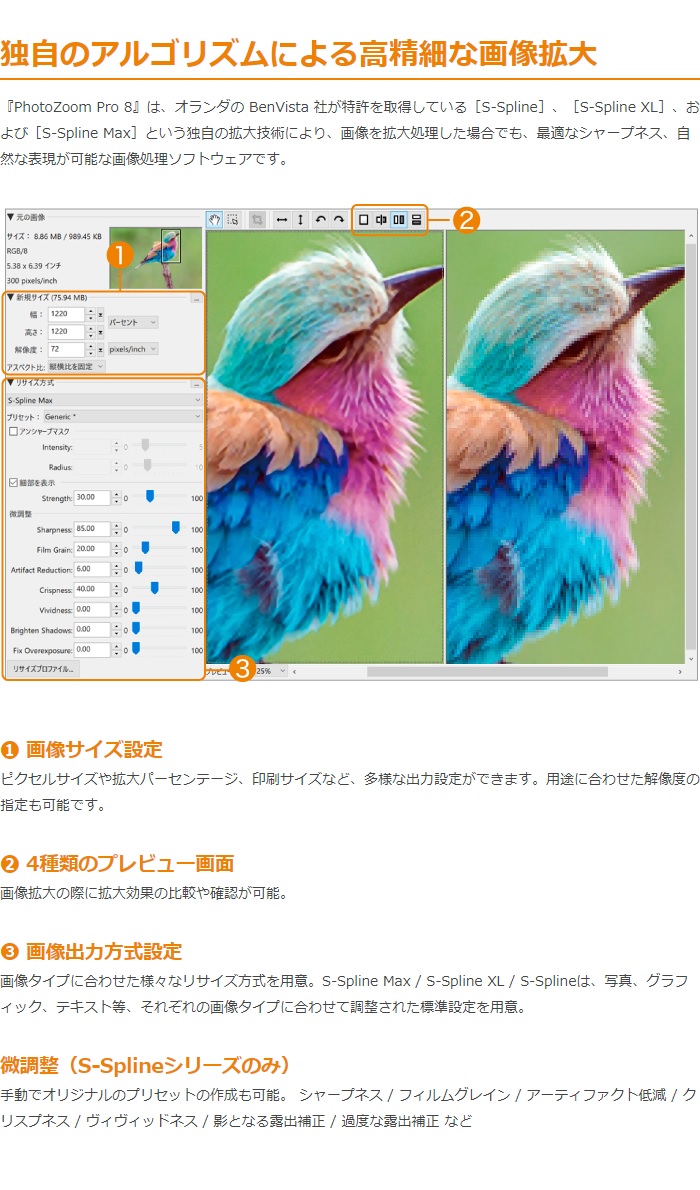Open the S-Spline Max method dropdown
Image resolution: width=700 pixels, height=1190 pixels.
point(104,400)
